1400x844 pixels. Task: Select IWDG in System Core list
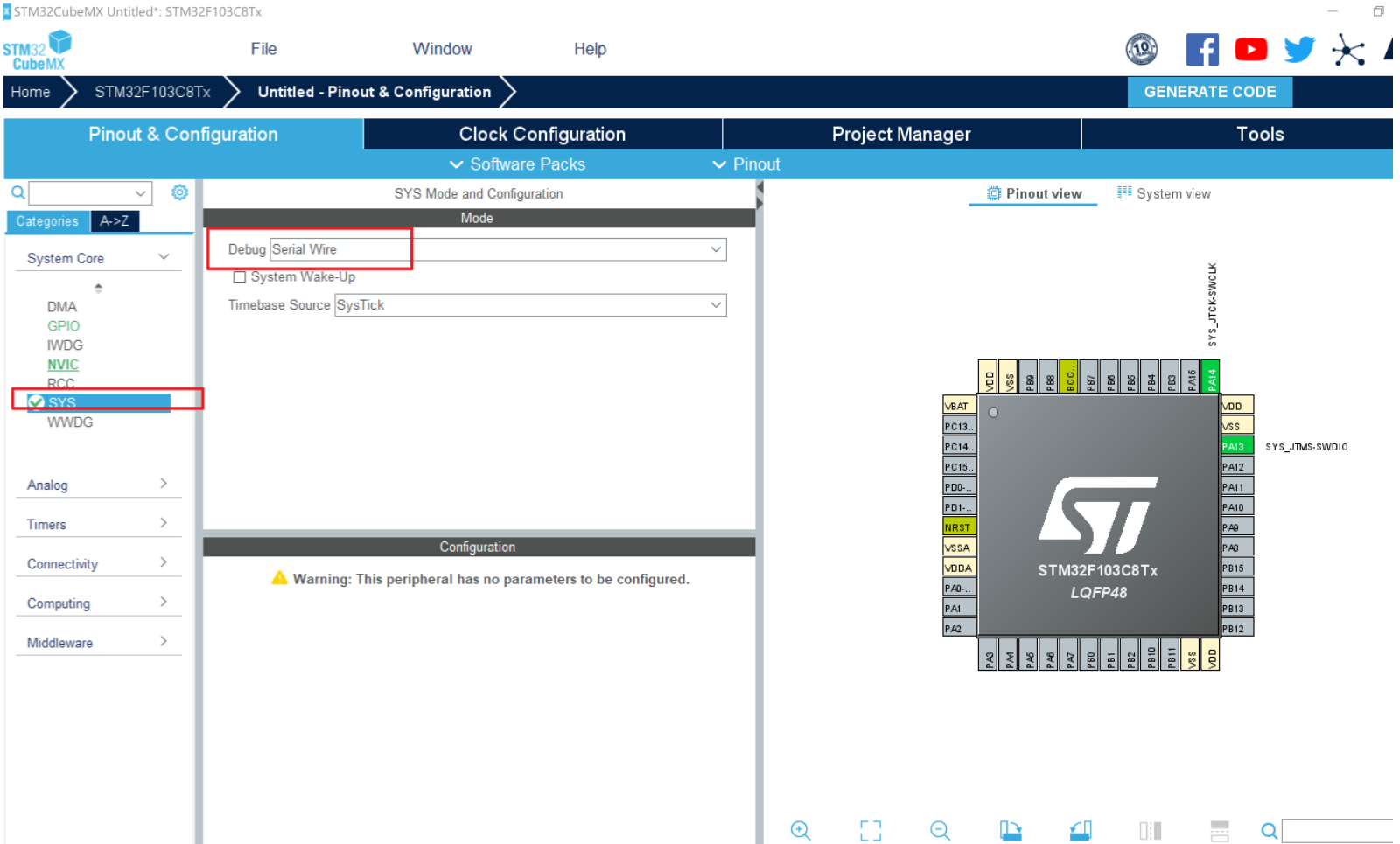pos(65,345)
